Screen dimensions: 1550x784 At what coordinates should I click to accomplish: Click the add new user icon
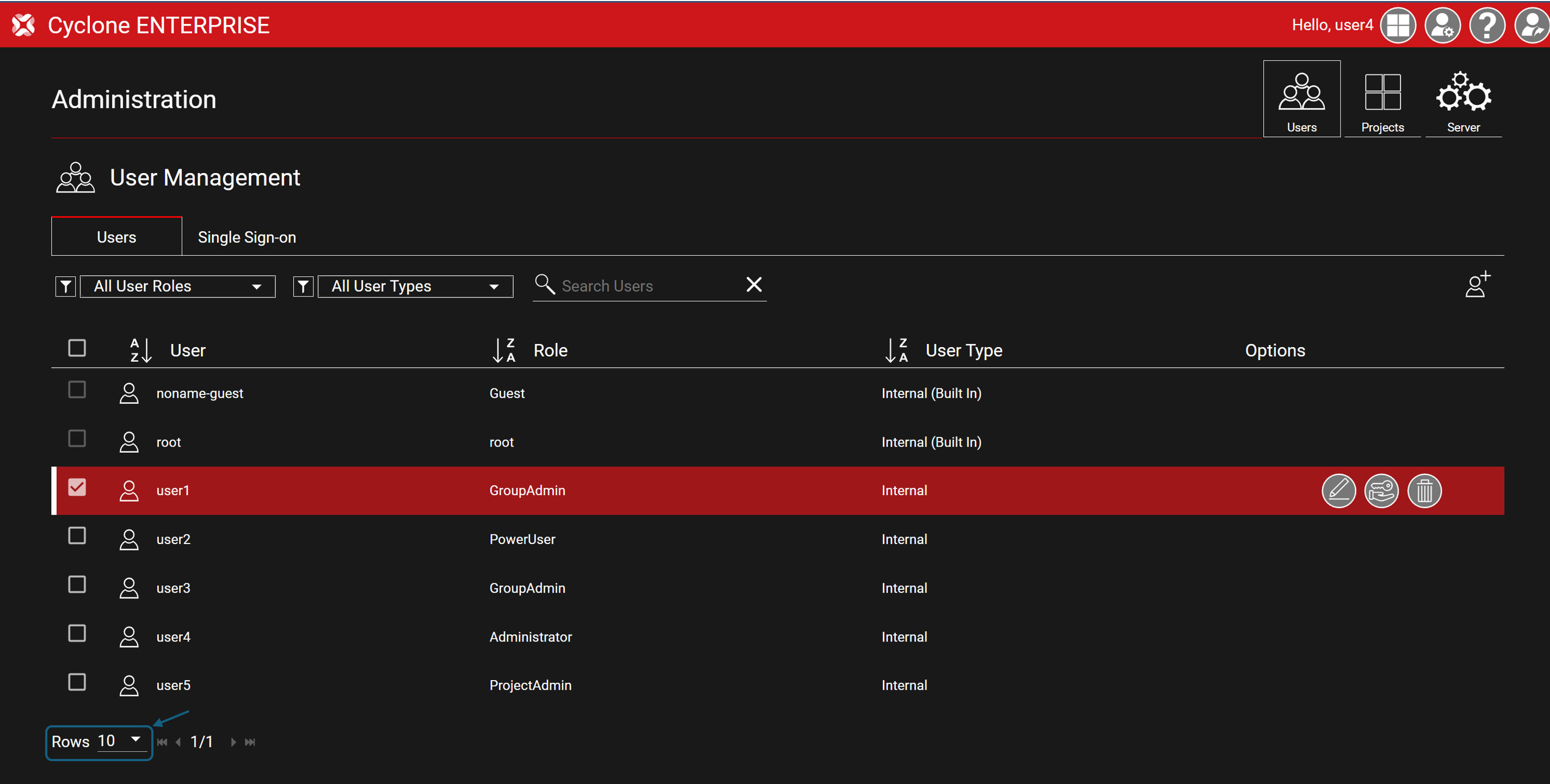click(1477, 285)
